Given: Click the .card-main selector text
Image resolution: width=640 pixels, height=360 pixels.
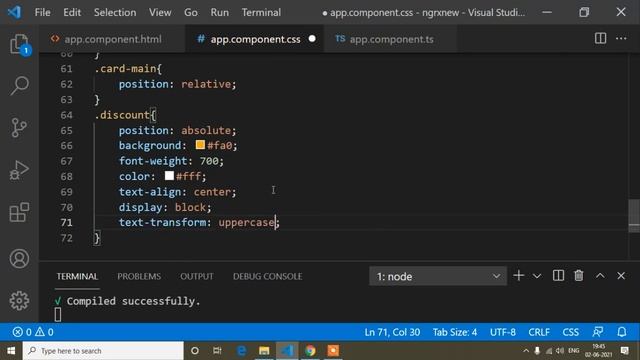Looking at the screenshot, I should (125, 69).
